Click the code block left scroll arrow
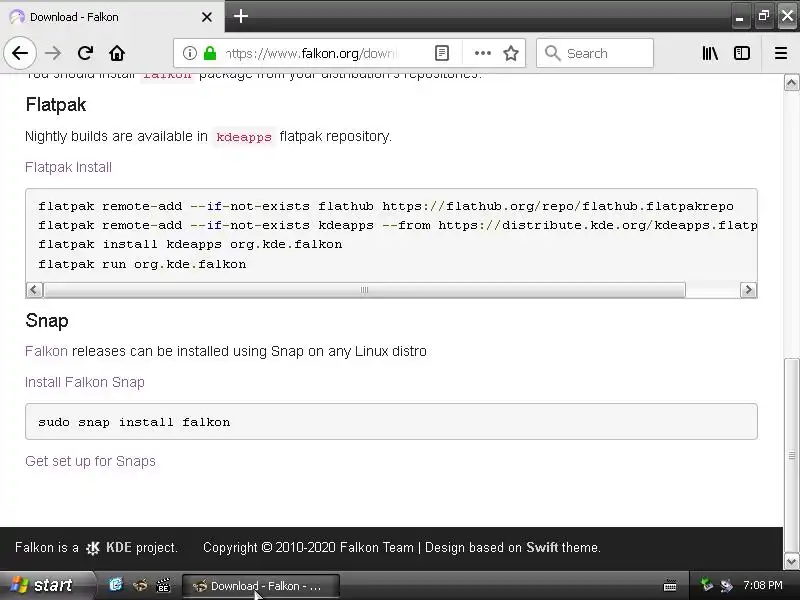 point(34,290)
